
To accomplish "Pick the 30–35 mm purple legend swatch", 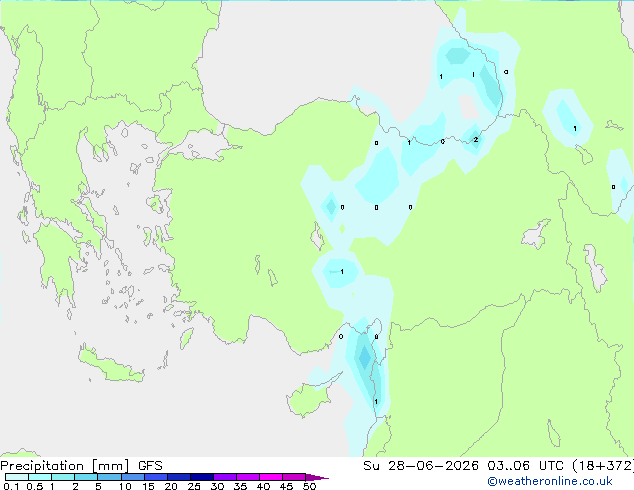I will (x=225, y=477).
